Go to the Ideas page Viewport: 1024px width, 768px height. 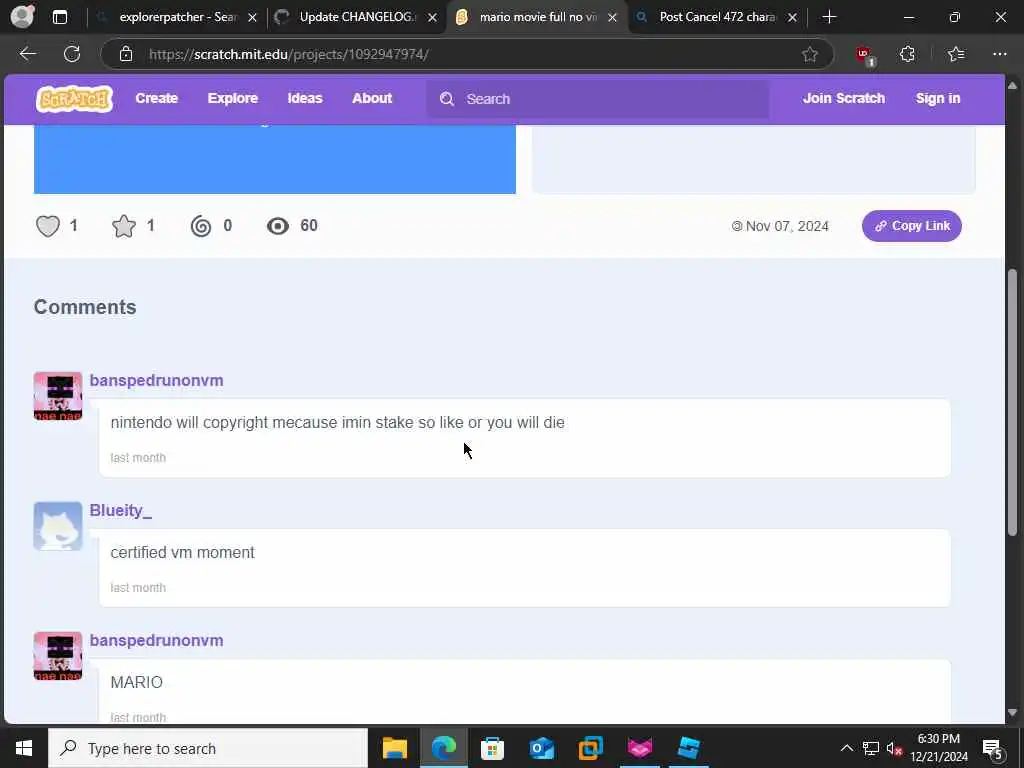(305, 99)
